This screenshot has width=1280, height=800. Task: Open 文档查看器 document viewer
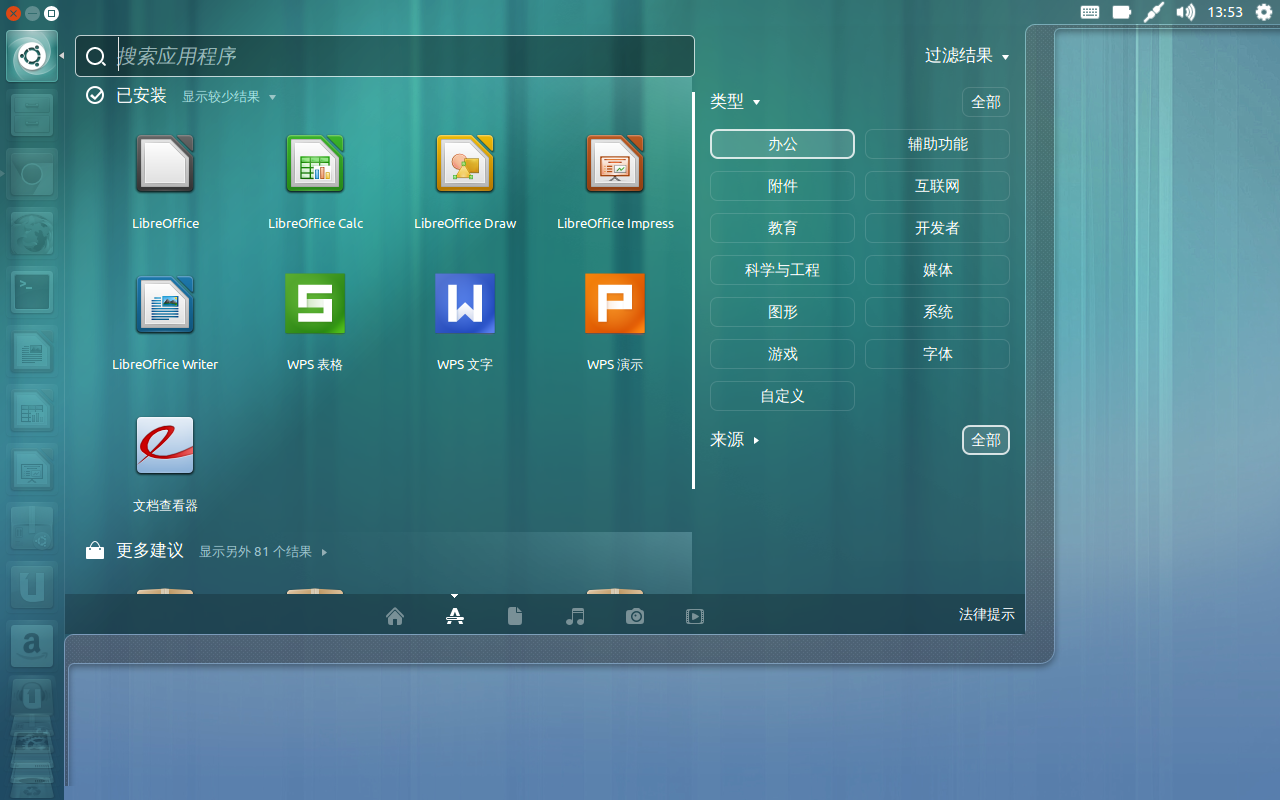[165, 446]
